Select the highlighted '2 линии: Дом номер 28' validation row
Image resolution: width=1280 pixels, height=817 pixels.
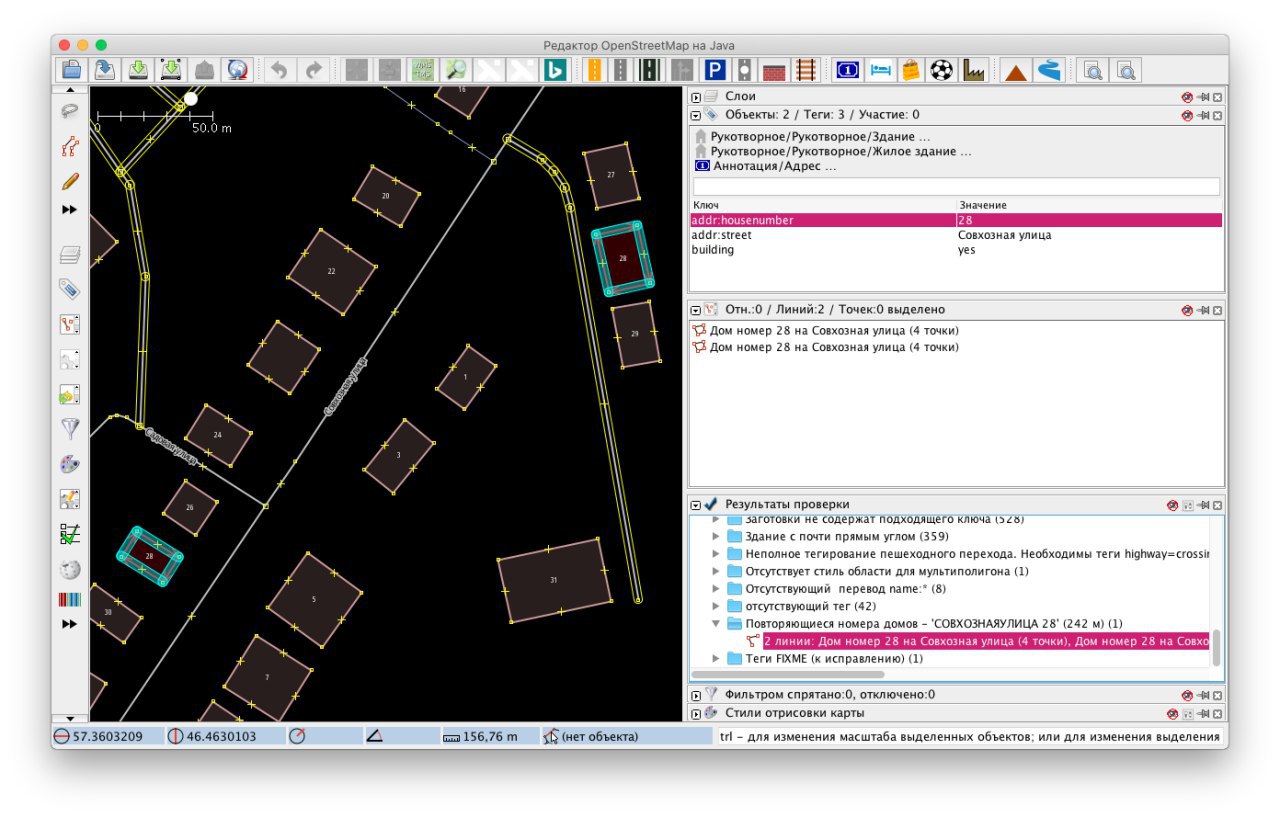pos(986,641)
